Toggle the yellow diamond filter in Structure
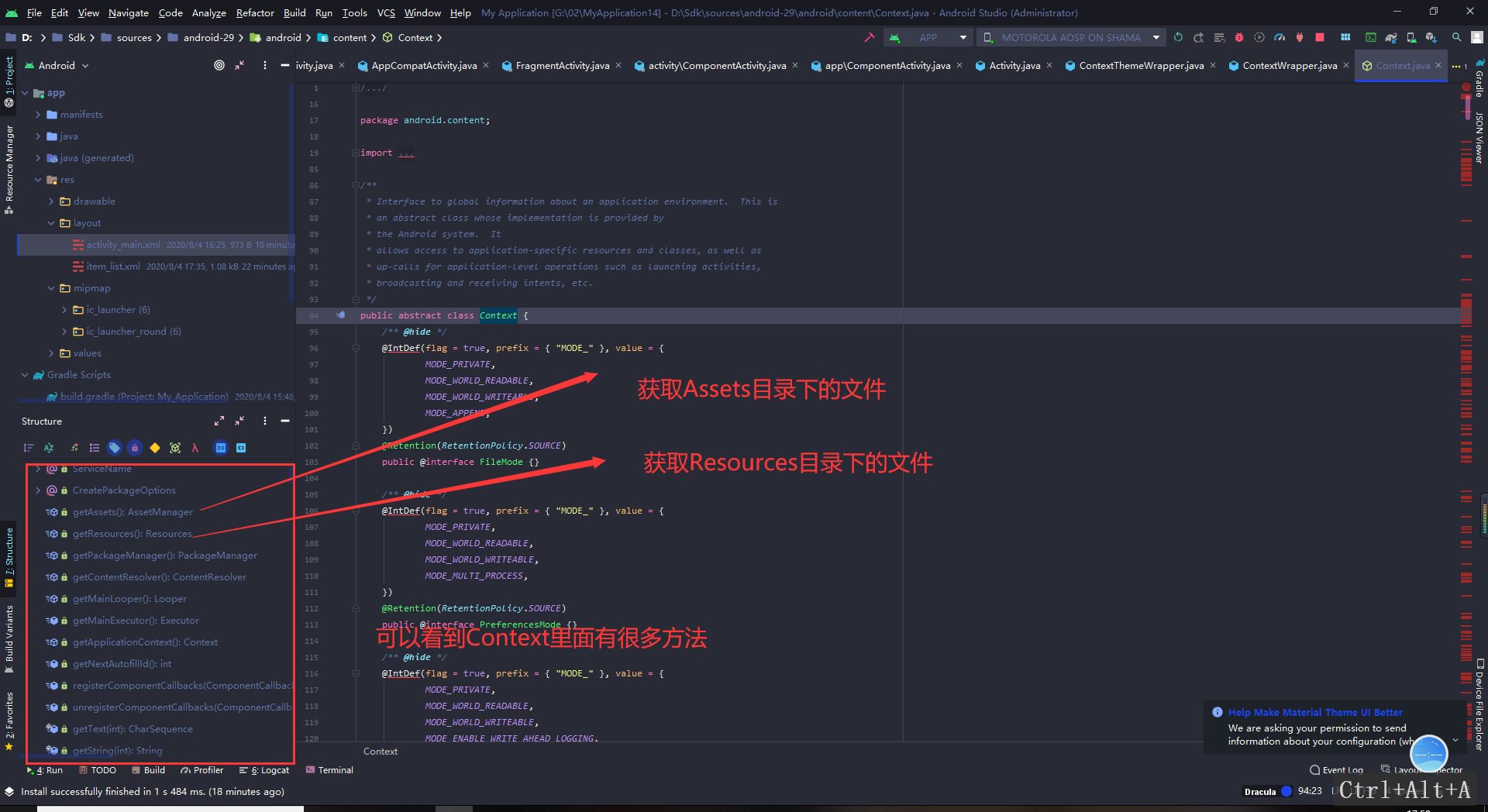1488x812 pixels. 155,448
